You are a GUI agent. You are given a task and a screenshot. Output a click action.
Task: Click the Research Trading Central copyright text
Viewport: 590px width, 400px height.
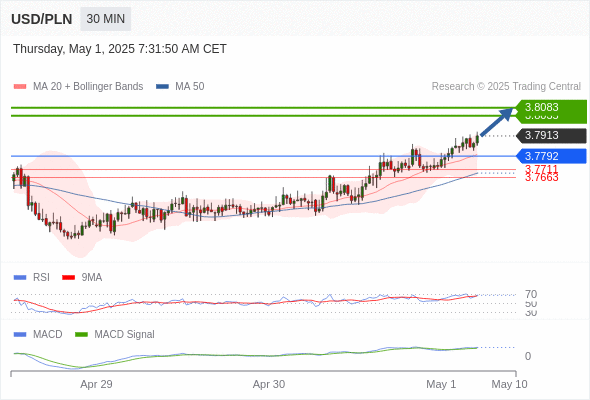point(506,87)
